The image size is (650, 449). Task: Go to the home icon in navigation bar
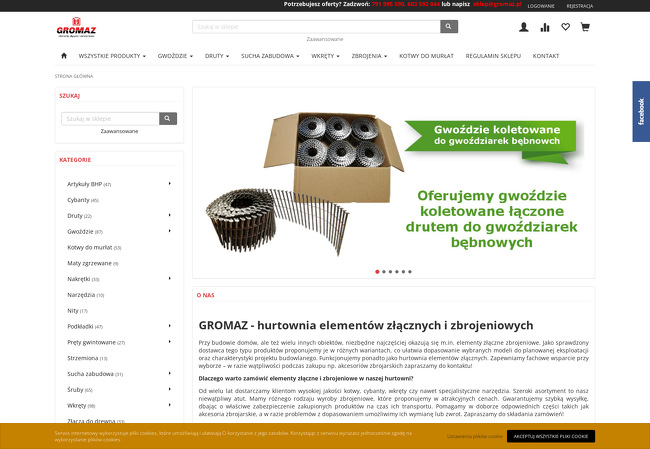click(x=64, y=56)
